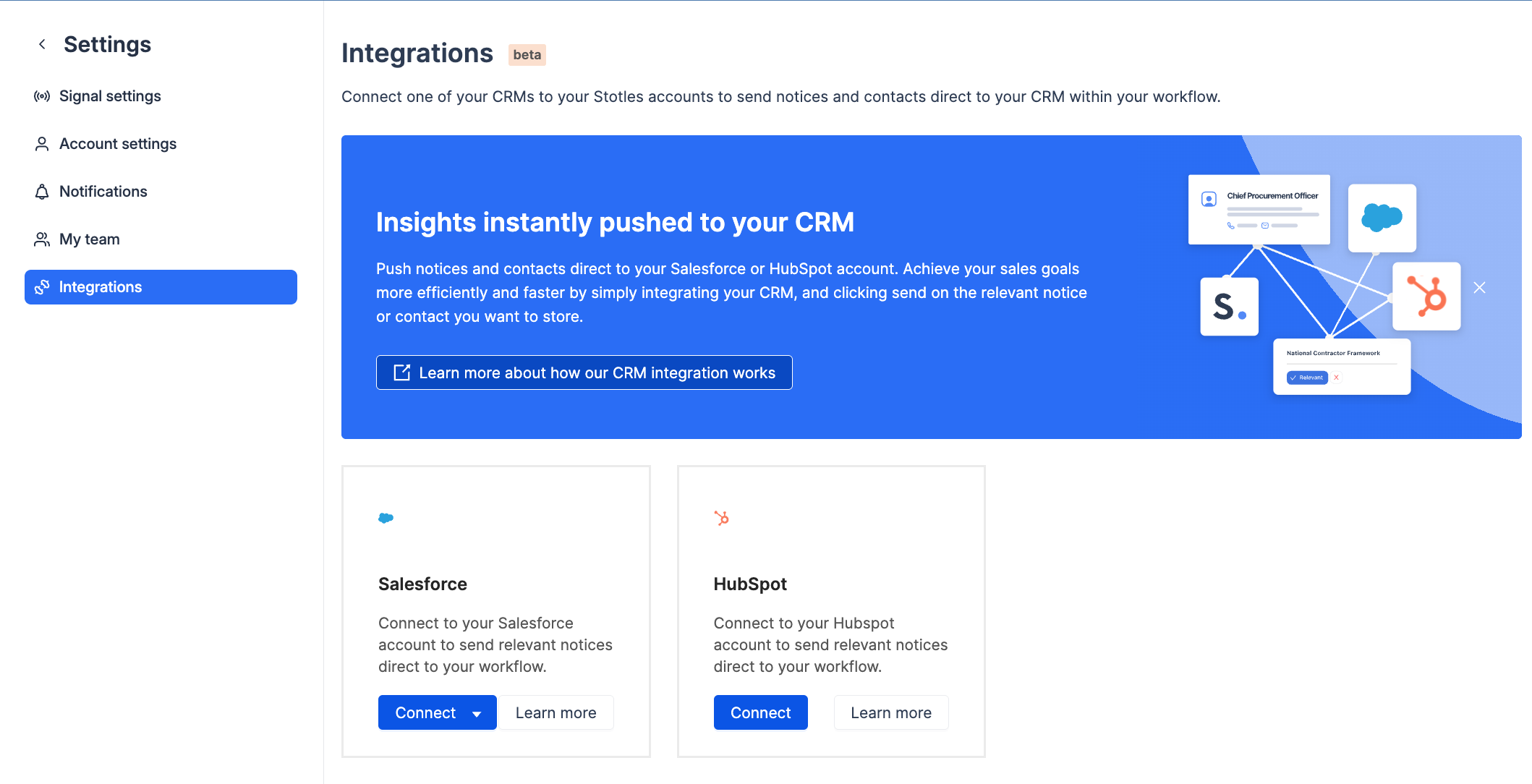Click the Signal settings broadcast icon

click(x=42, y=96)
